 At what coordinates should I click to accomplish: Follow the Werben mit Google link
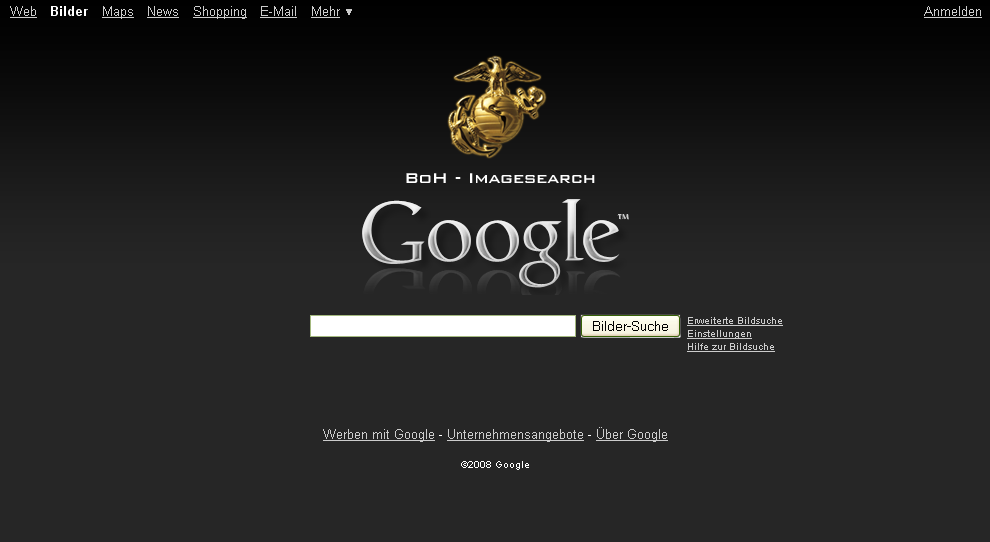pyautogui.click(x=379, y=435)
